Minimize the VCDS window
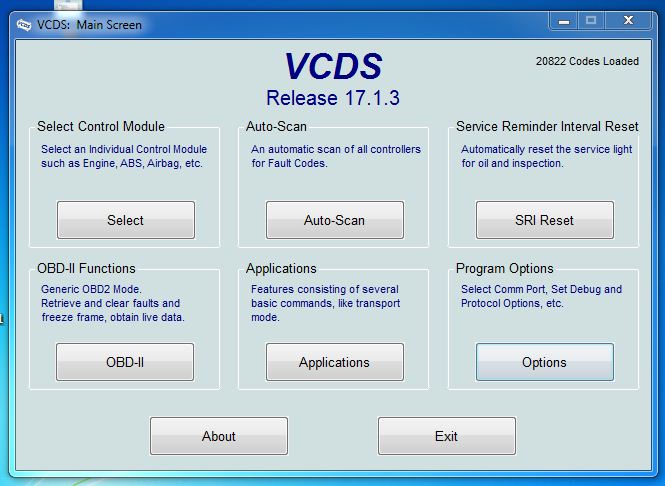This screenshot has width=665, height=486. click(x=564, y=21)
